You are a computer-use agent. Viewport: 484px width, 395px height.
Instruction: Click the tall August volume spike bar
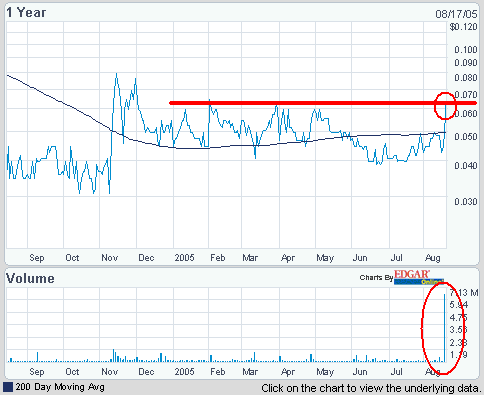tap(444, 328)
